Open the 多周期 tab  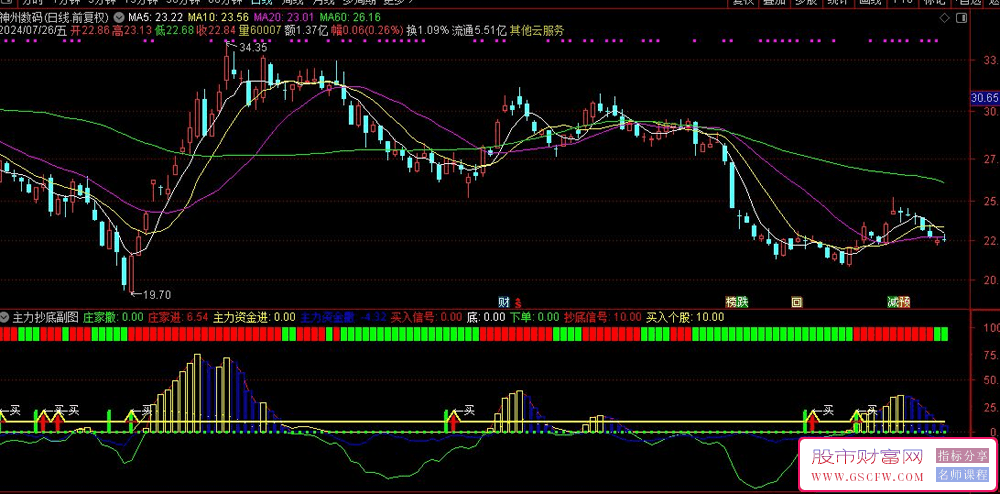pos(359,2)
